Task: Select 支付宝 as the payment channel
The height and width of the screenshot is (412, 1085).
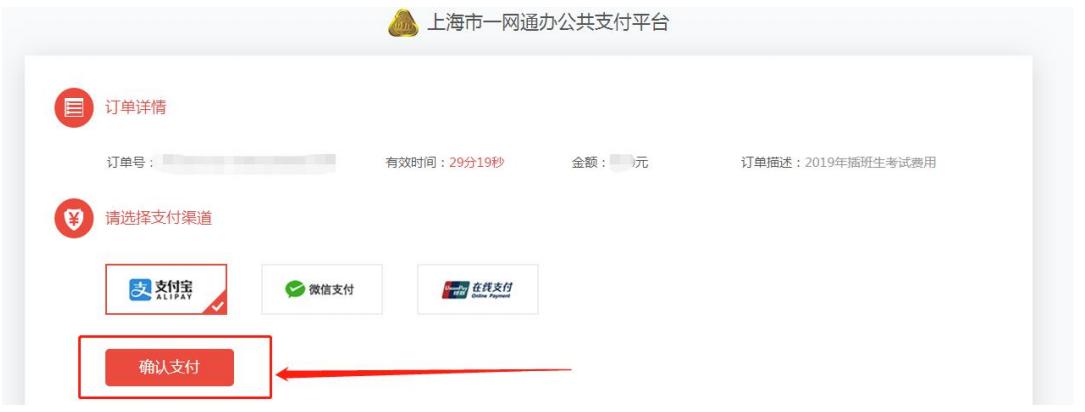Action: (x=166, y=289)
